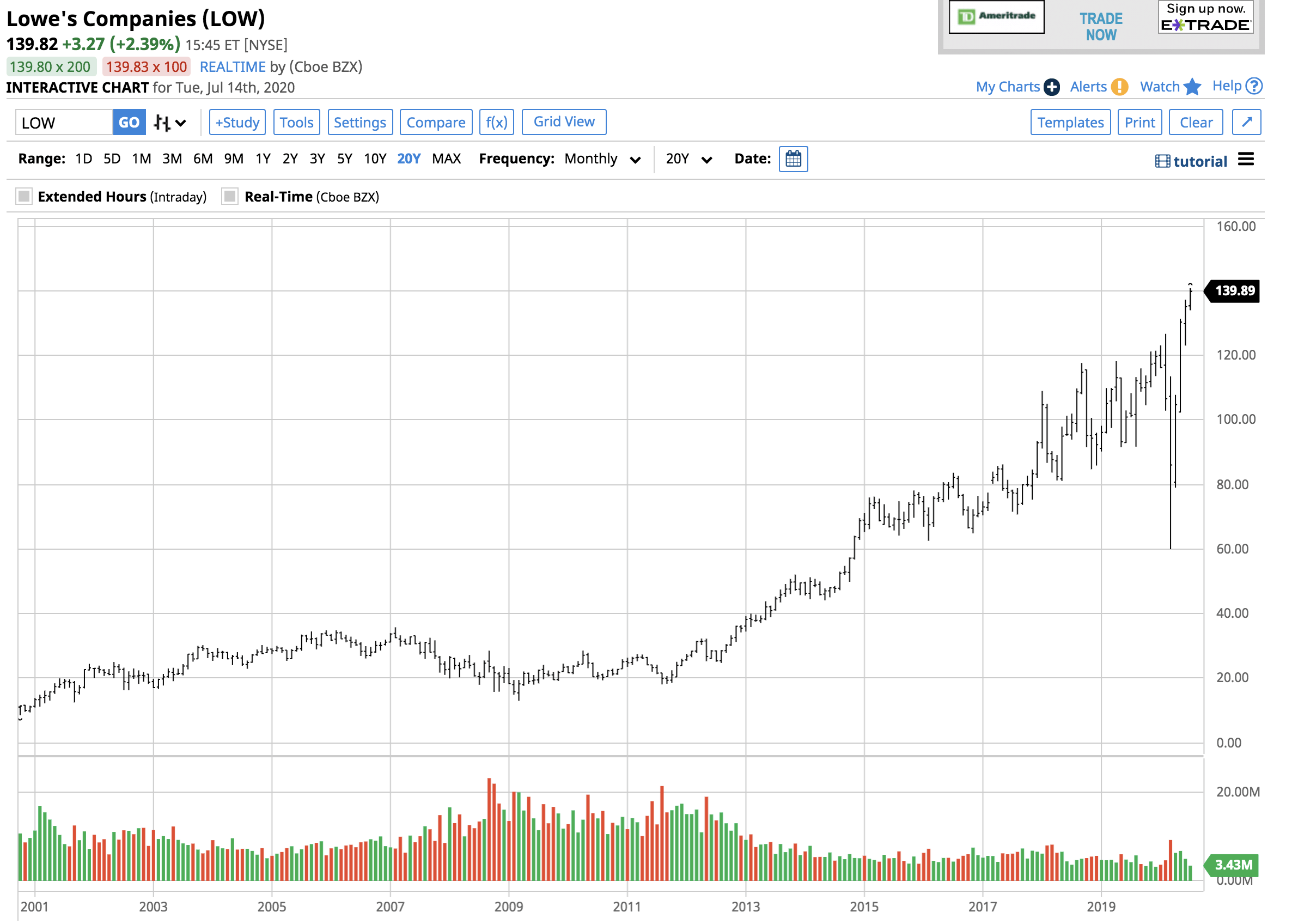Click the Alerts exclamation icon
The height and width of the screenshot is (924, 1292).
coord(1119,87)
